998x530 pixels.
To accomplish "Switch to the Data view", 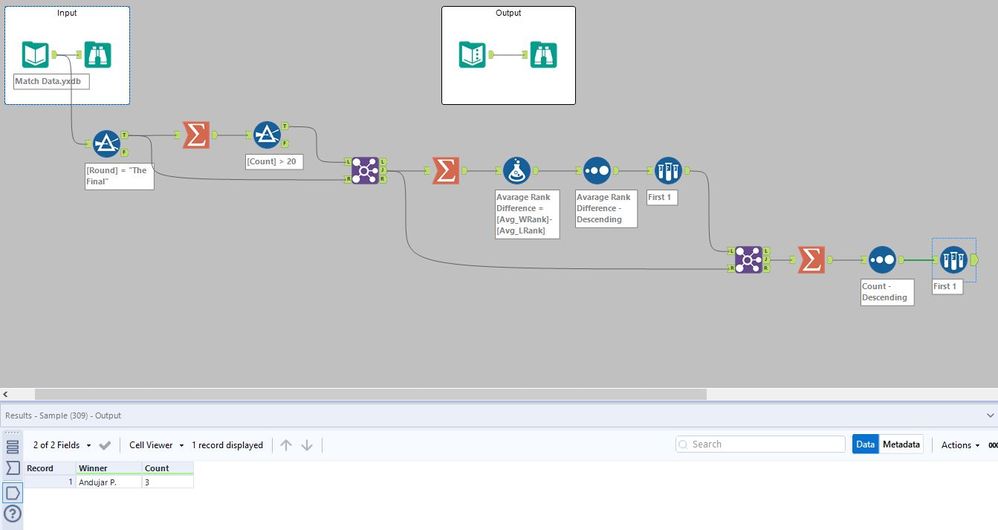I will click(x=865, y=444).
